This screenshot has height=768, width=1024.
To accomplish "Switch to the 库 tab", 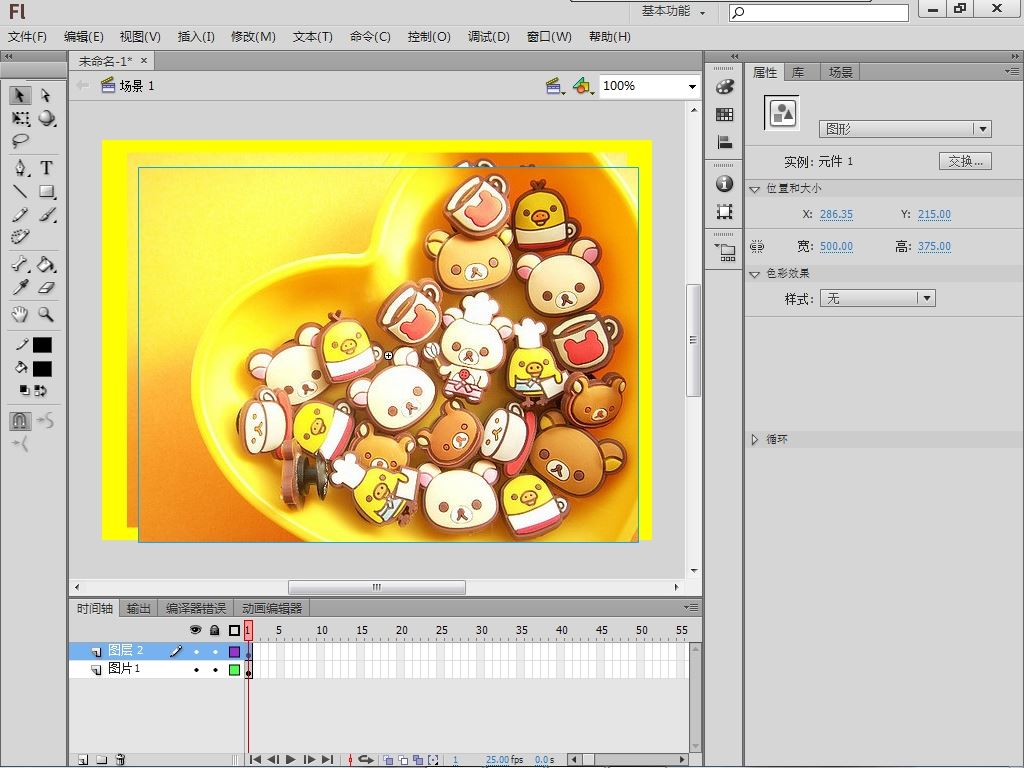I will [798, 72].
